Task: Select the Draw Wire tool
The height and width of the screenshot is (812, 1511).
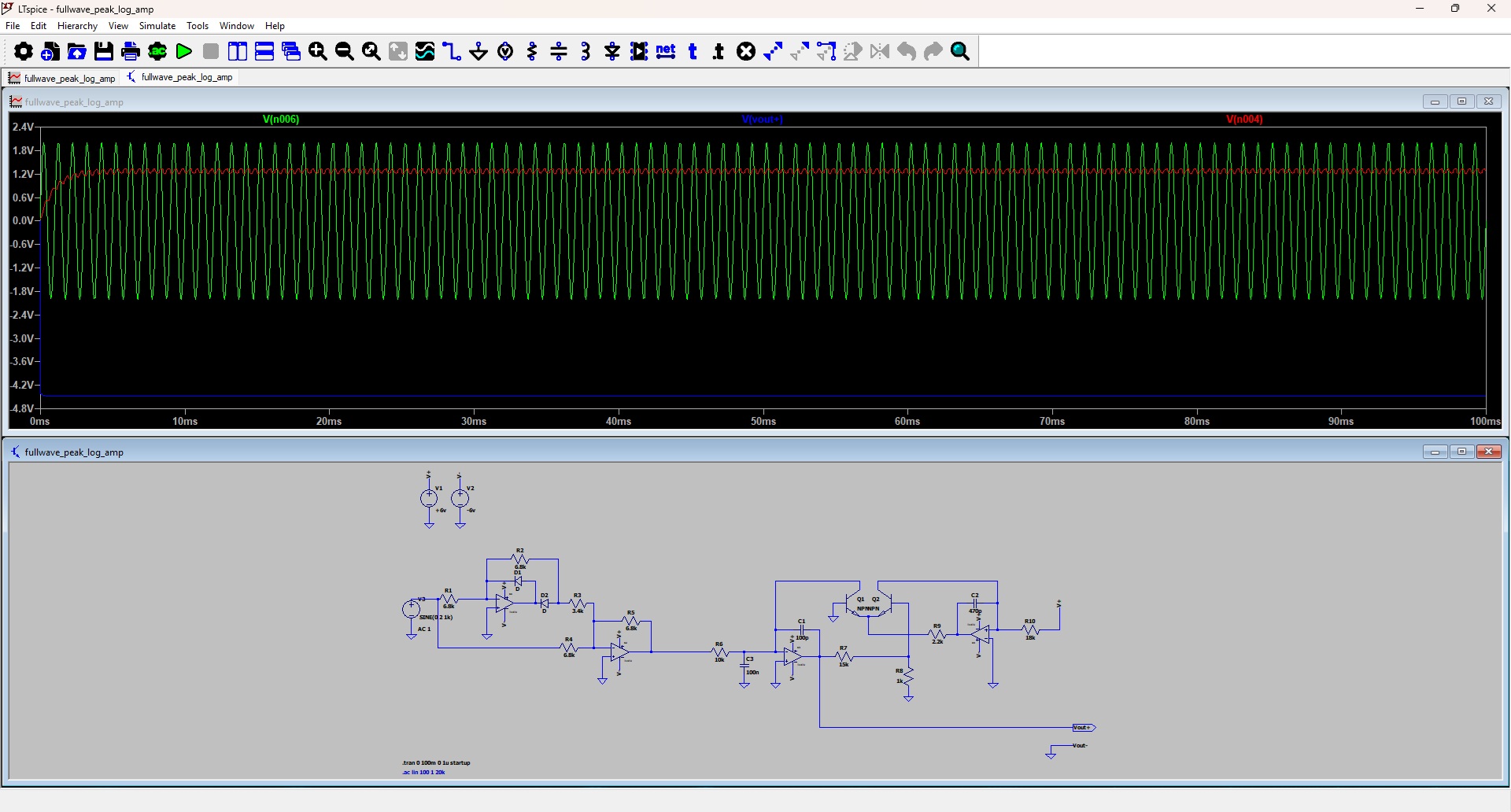Action: 451,52
